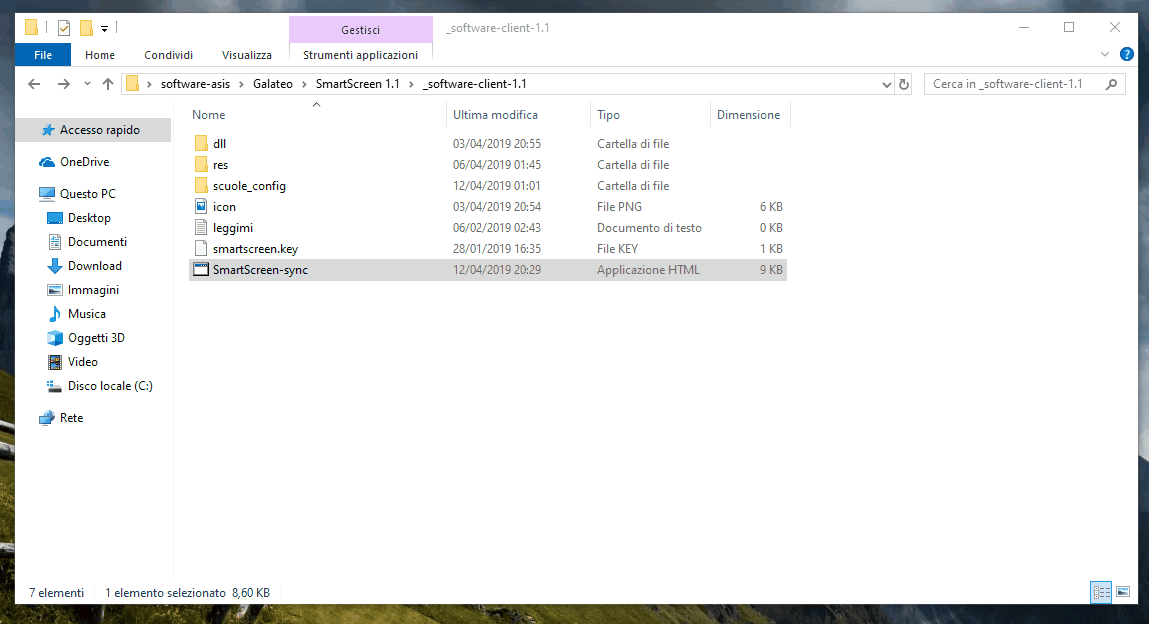Select the dll folder icon
The image size is (1149, 624).
[201, 144]
